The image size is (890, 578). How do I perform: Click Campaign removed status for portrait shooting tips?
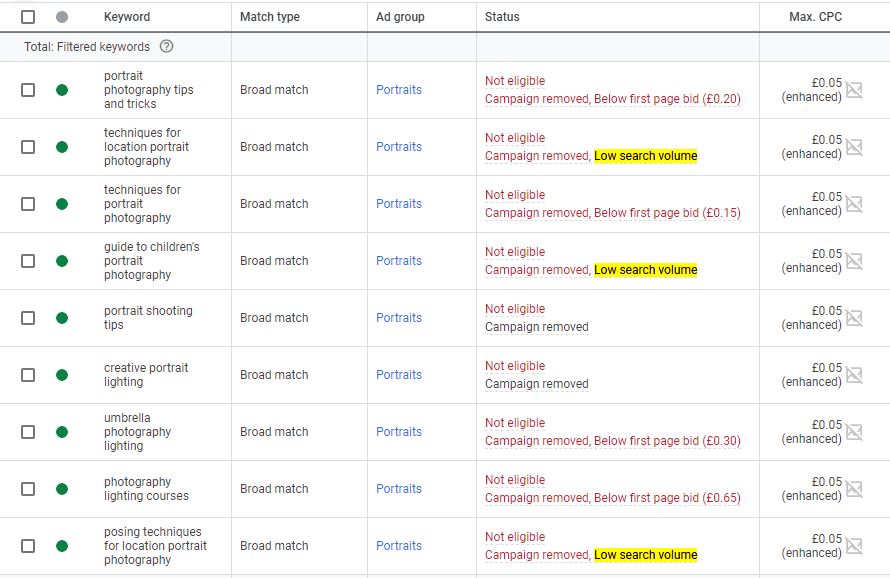536,327
